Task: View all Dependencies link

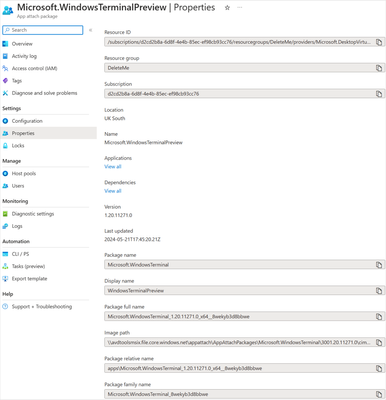Action: (x=113, y=191)
